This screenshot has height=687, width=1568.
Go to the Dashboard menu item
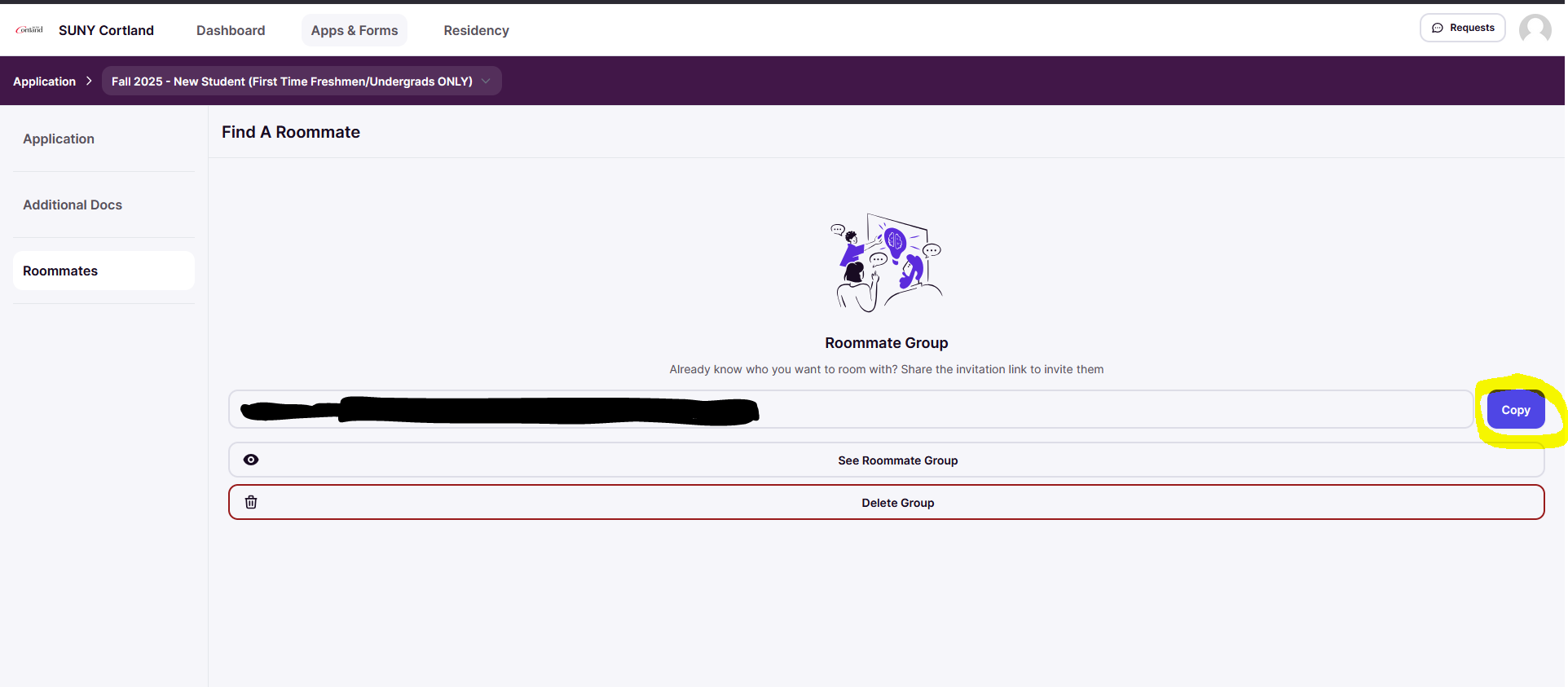tap(231, 30)
